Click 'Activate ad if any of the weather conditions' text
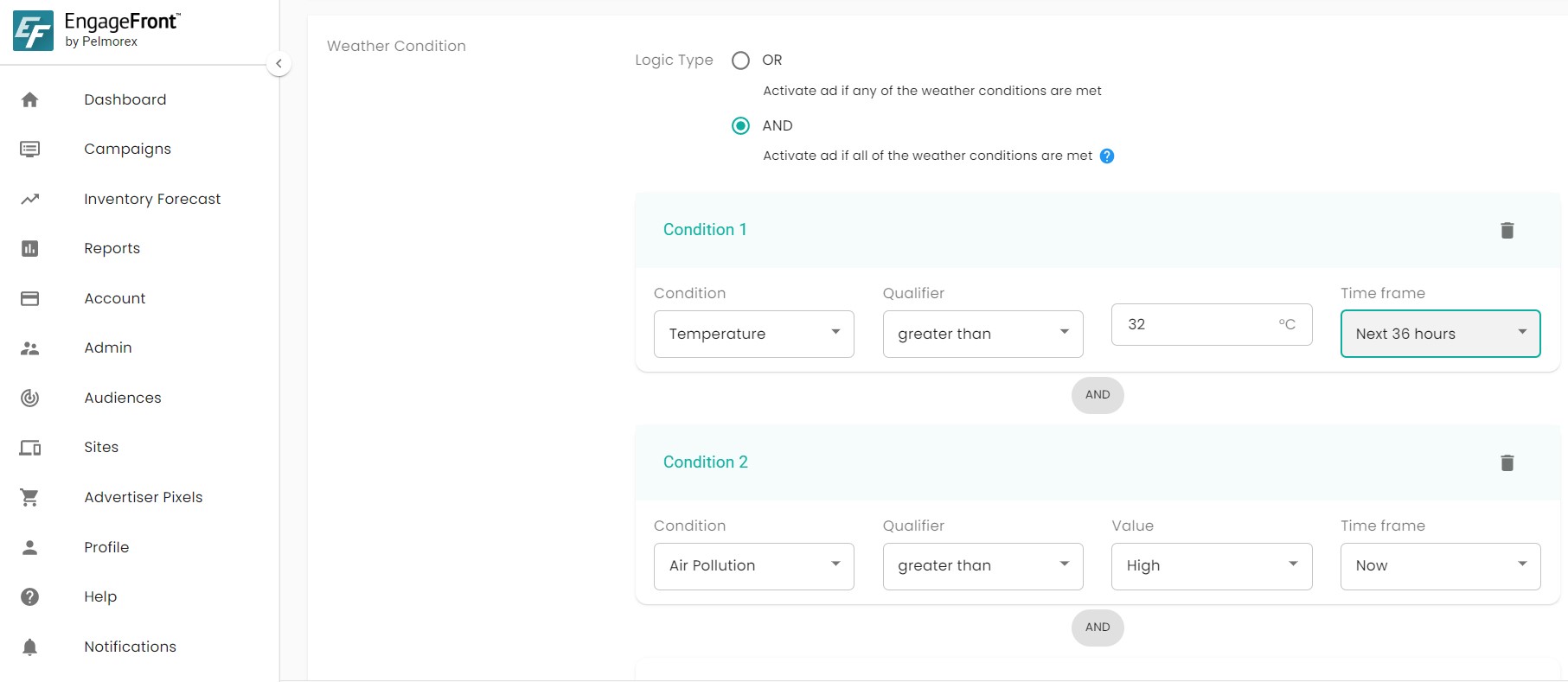This screenshot has height=682, width=1568. 932,91
